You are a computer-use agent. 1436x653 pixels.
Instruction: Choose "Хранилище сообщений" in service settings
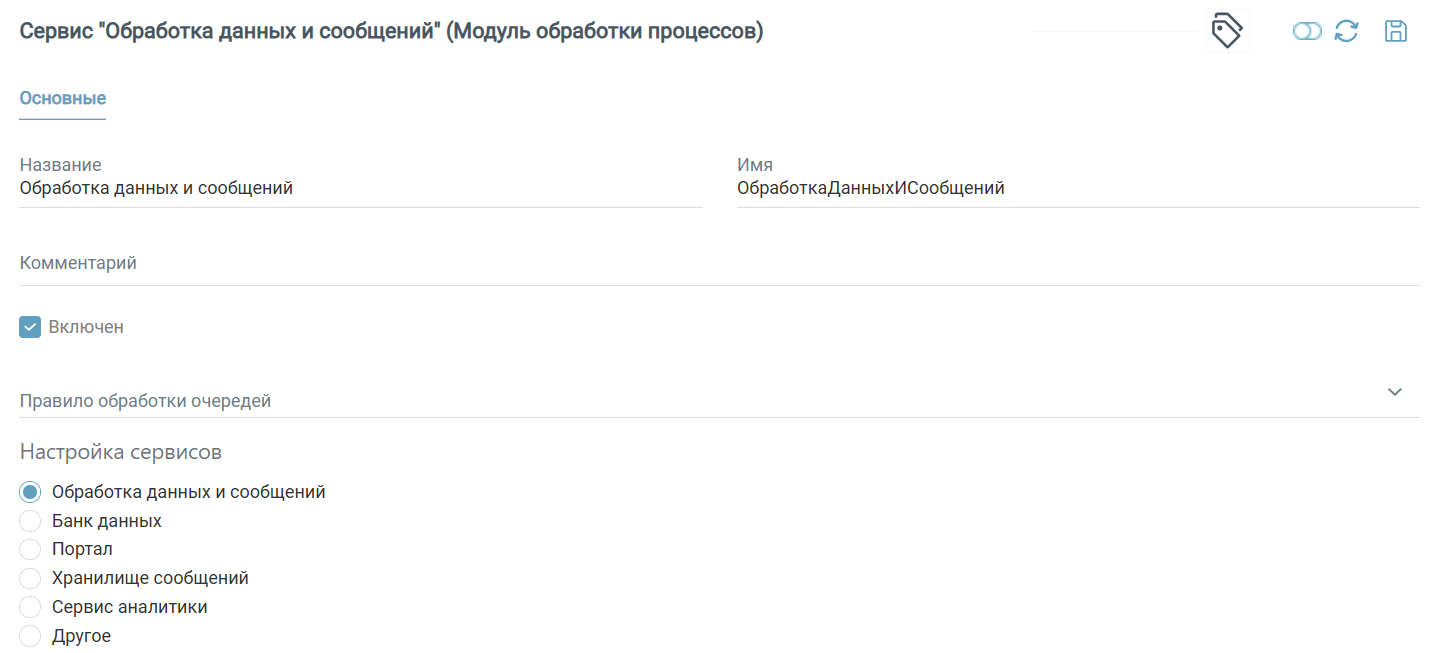click(x=29, y=578)
